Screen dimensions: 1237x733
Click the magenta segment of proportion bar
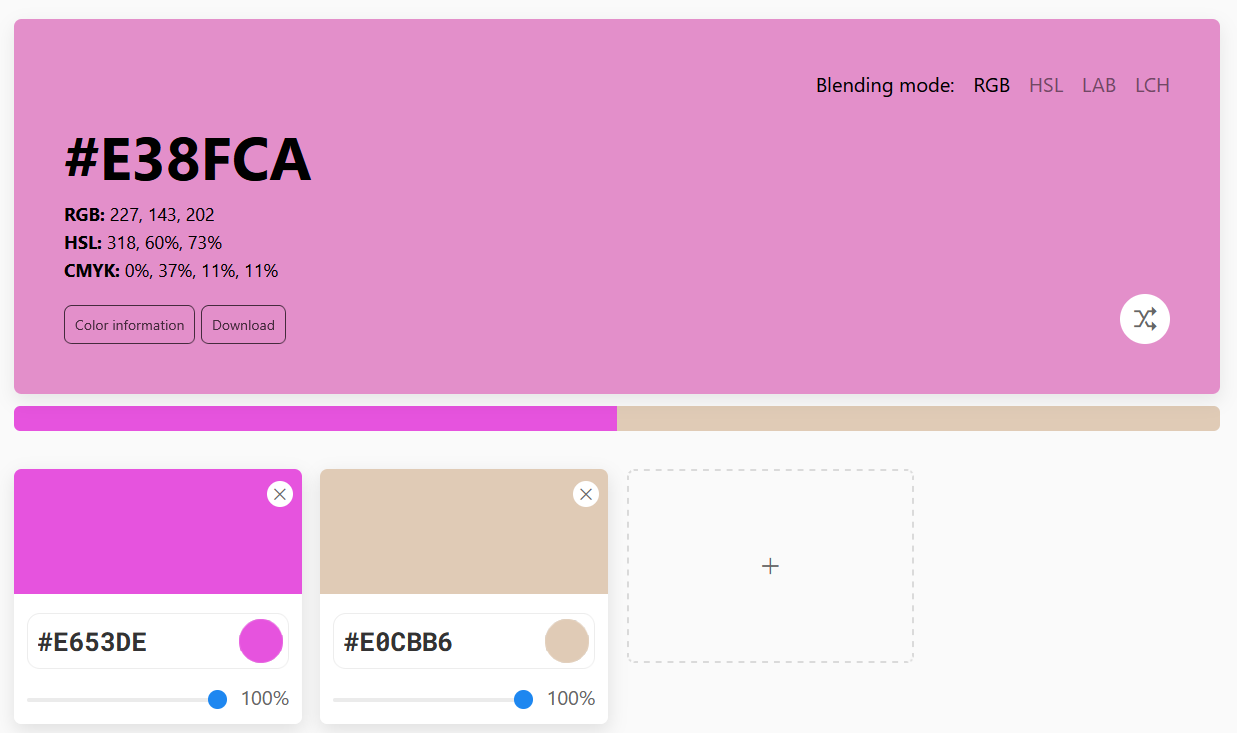(315, 418)
